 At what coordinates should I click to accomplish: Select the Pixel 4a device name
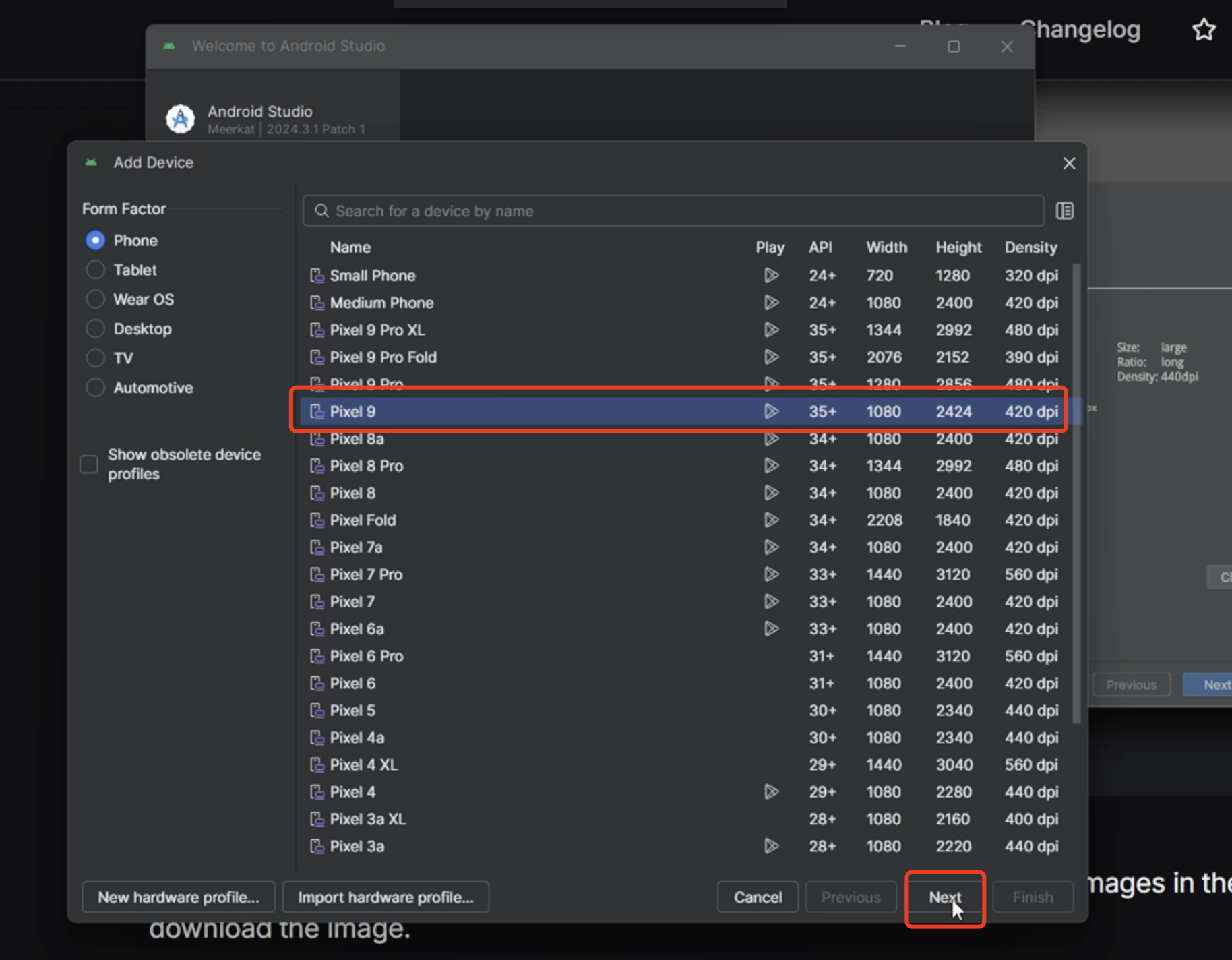[357, 738]
